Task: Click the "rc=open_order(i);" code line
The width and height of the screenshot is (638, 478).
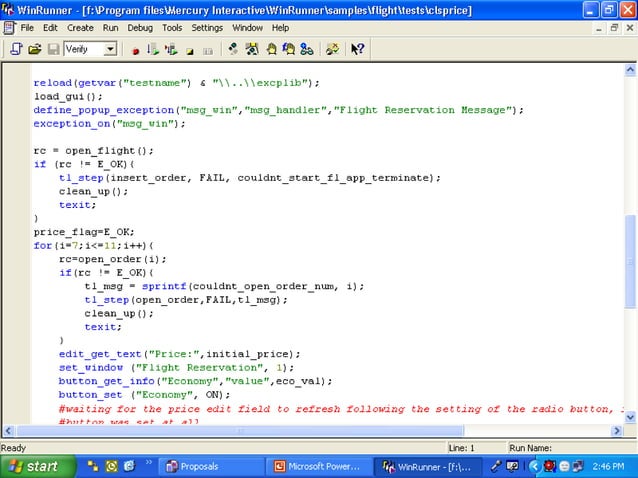Action: click(x=113, y=260)
